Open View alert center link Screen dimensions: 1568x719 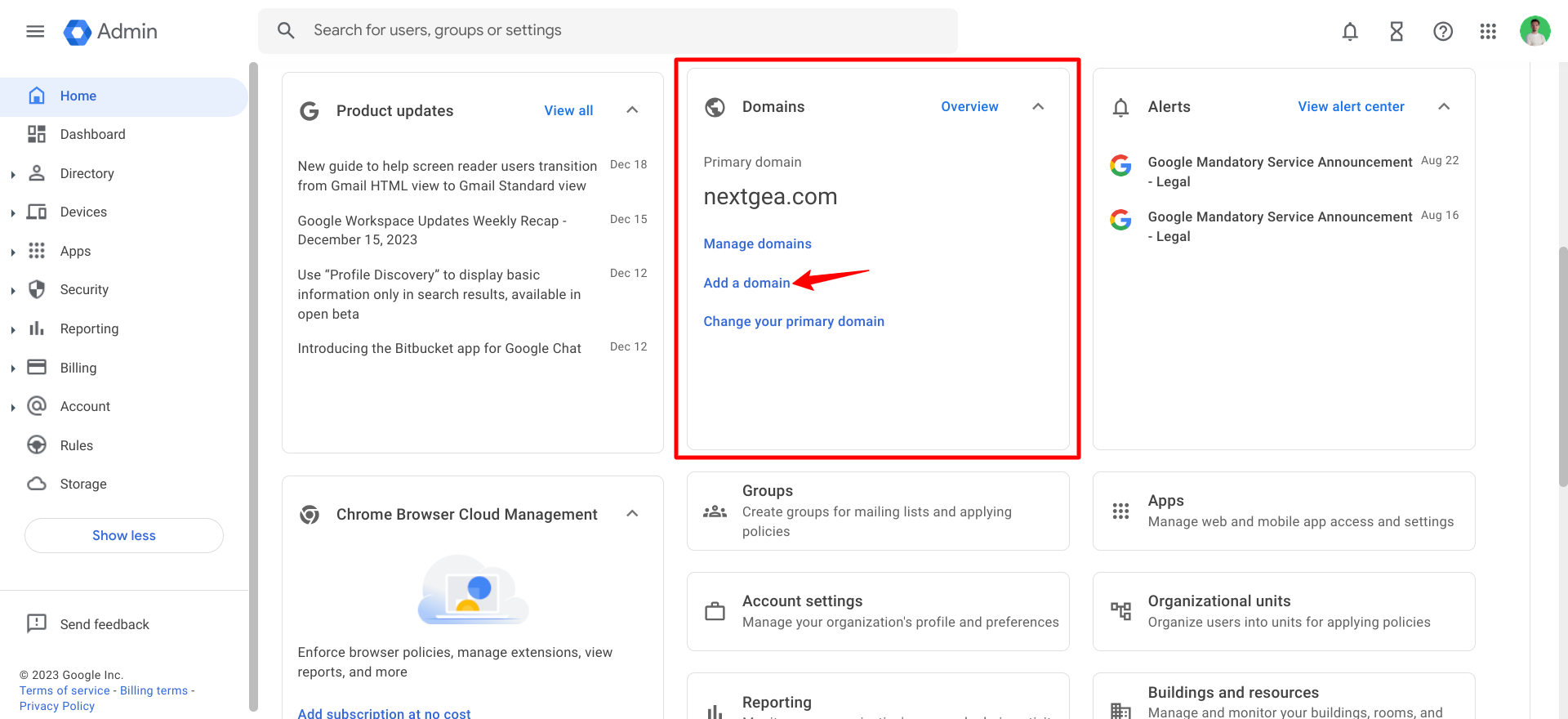click(1351, 106)
